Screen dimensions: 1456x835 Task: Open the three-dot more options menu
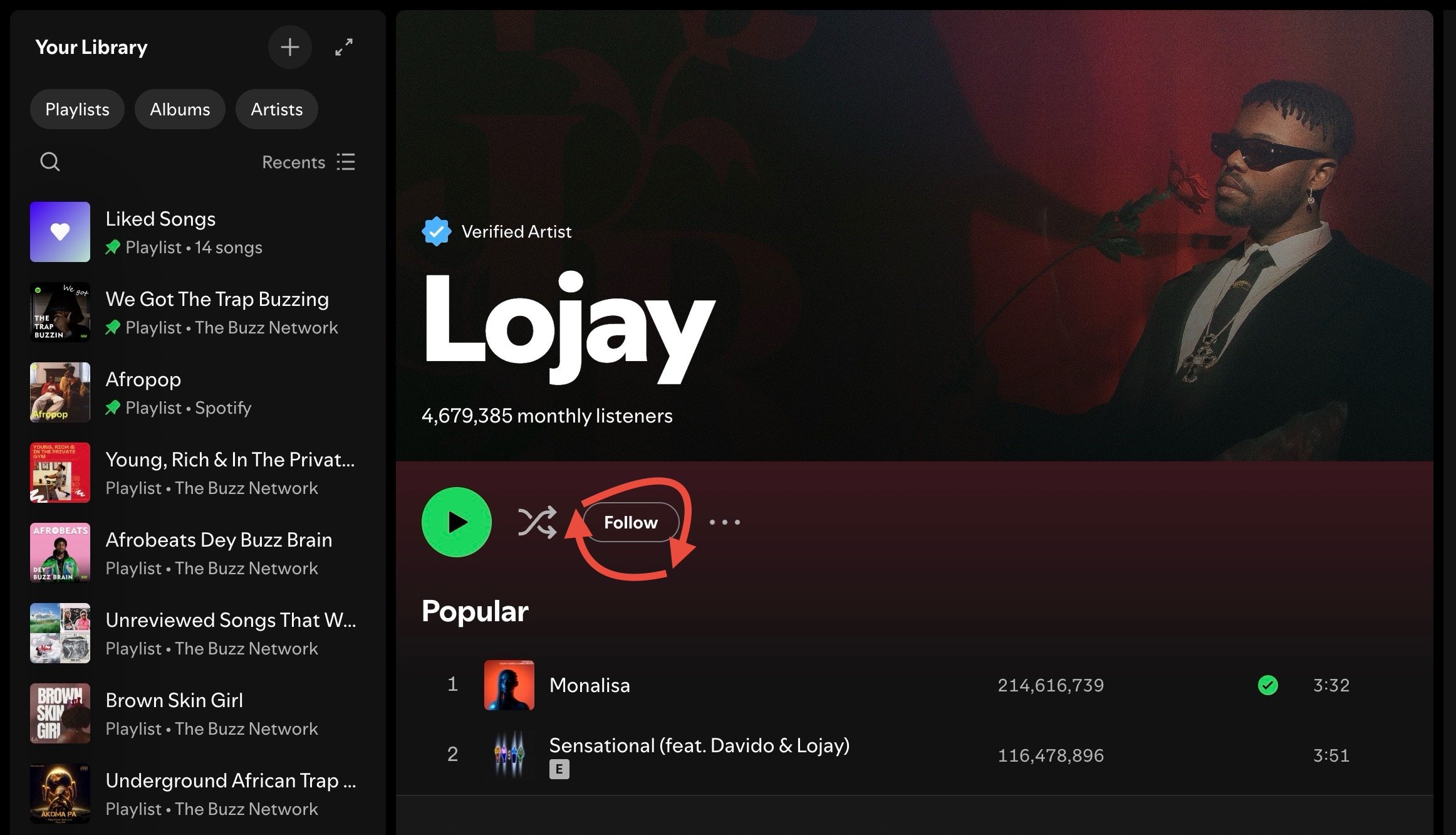click(x=725, y=522)
